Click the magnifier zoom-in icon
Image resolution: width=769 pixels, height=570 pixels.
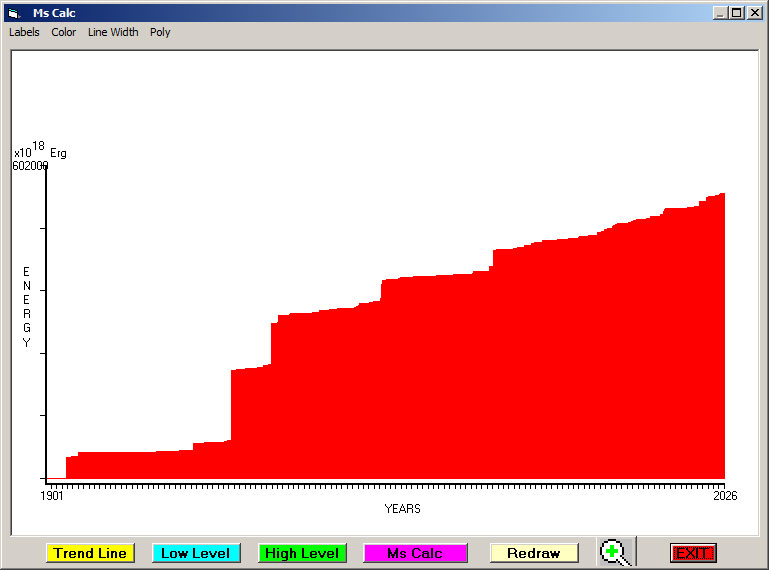pos(615,552)
